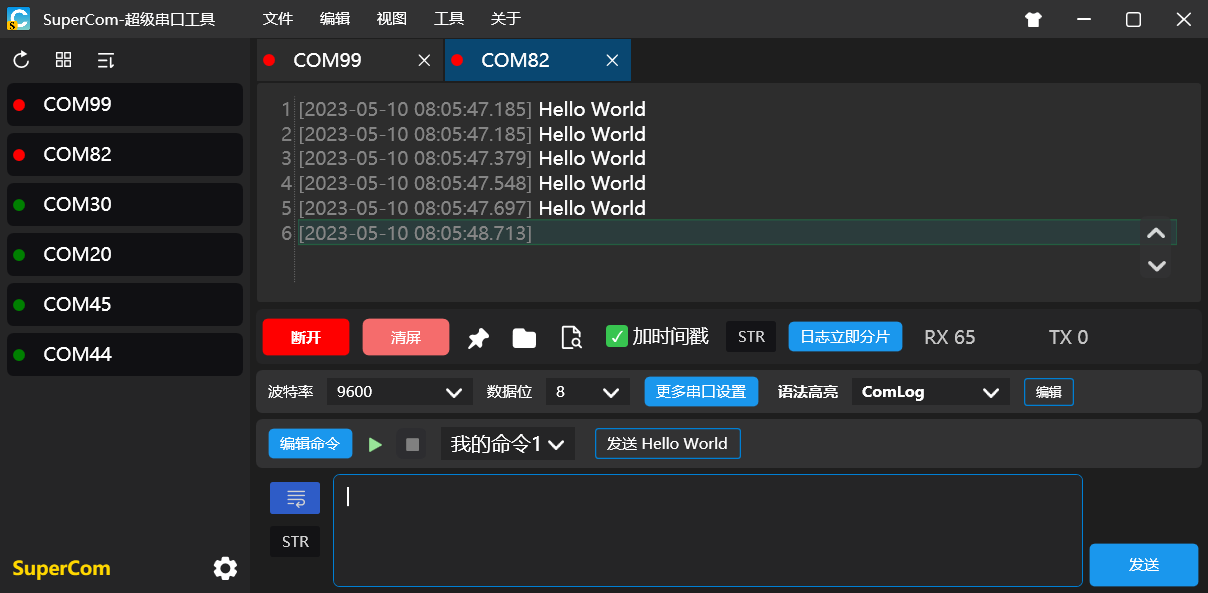Image resolution: width=1208 pixels, height=593 pixels.
Task: Click the search log file icon
Action: click(571, 338)
